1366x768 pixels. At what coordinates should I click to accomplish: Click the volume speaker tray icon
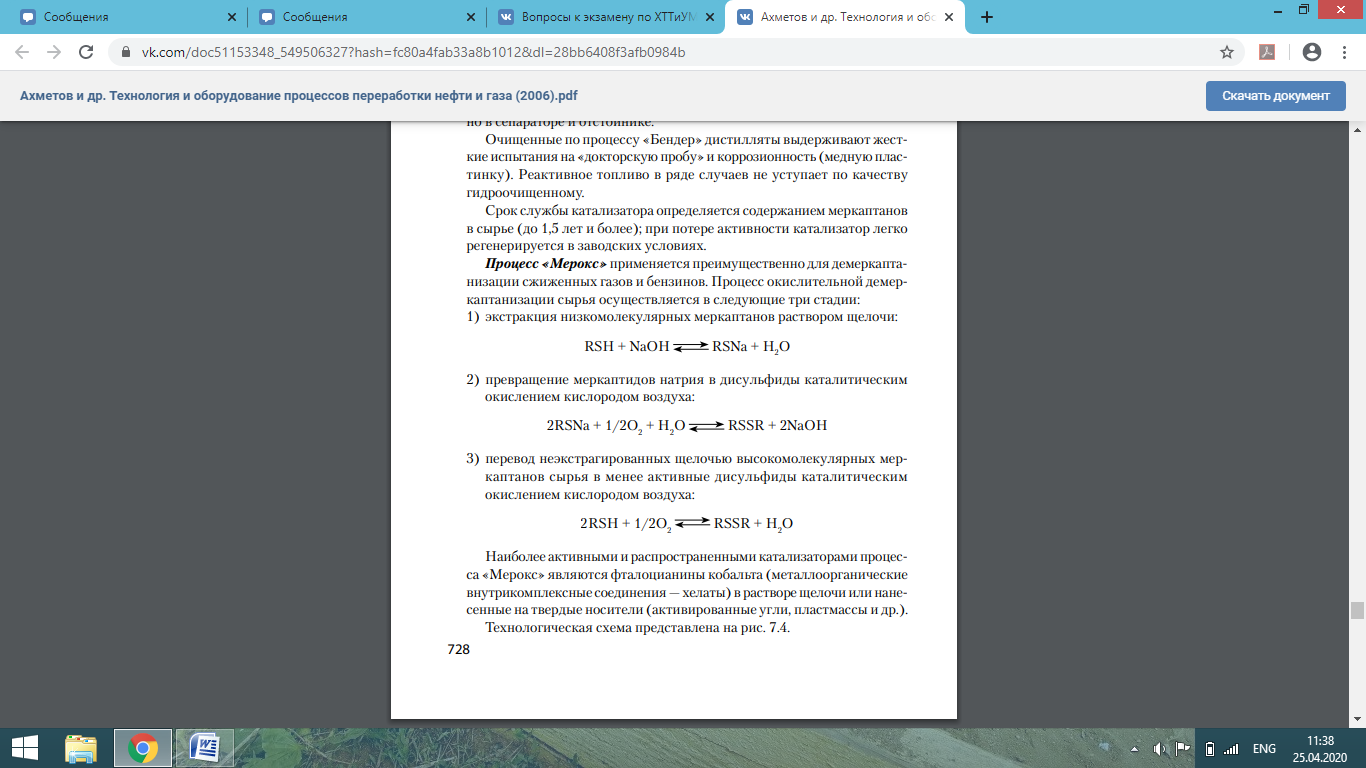[x=1160, y=748]
